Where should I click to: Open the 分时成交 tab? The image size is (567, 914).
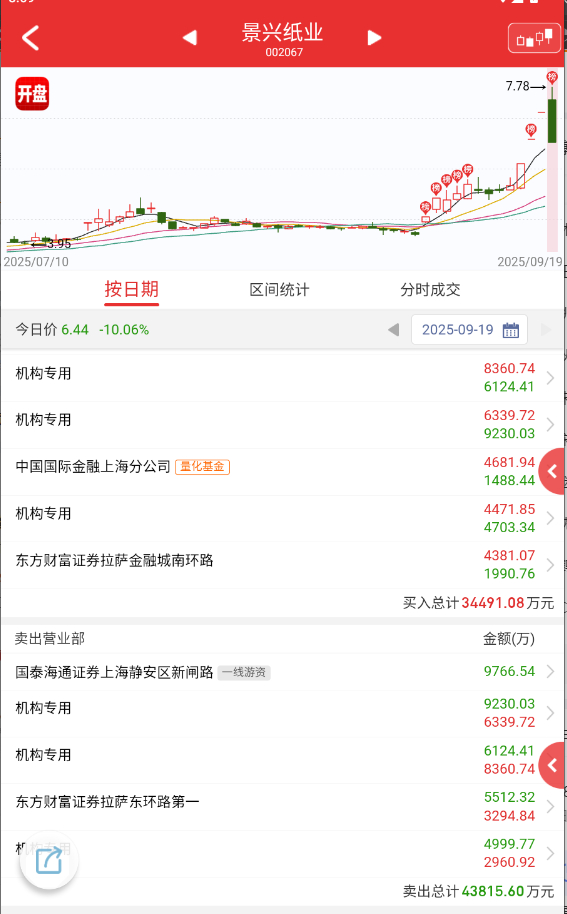(x=430, y=290)
